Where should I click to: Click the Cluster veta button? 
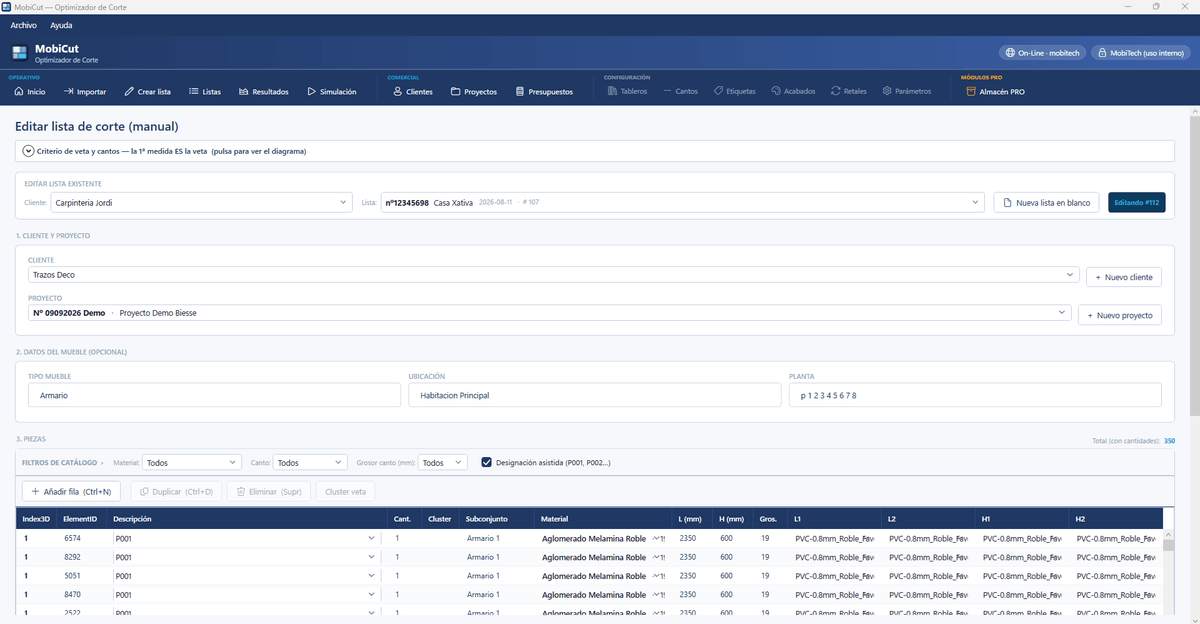coord(345,492)
